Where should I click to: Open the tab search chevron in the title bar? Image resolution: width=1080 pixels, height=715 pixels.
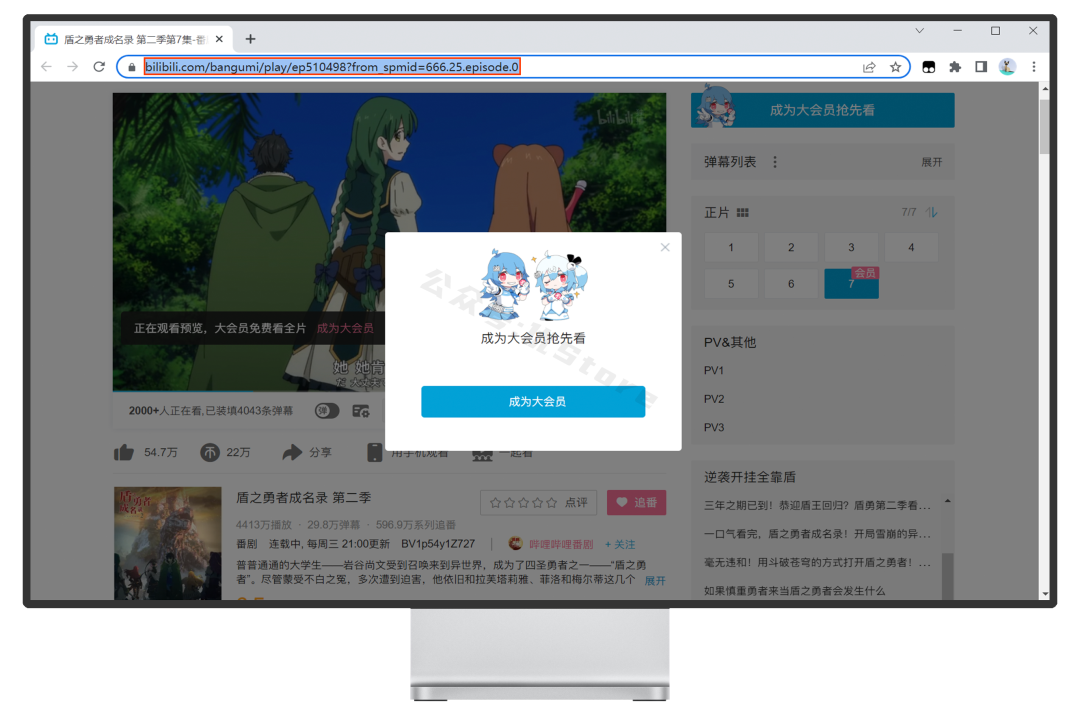pyautogui.click(x=920, y=30)
